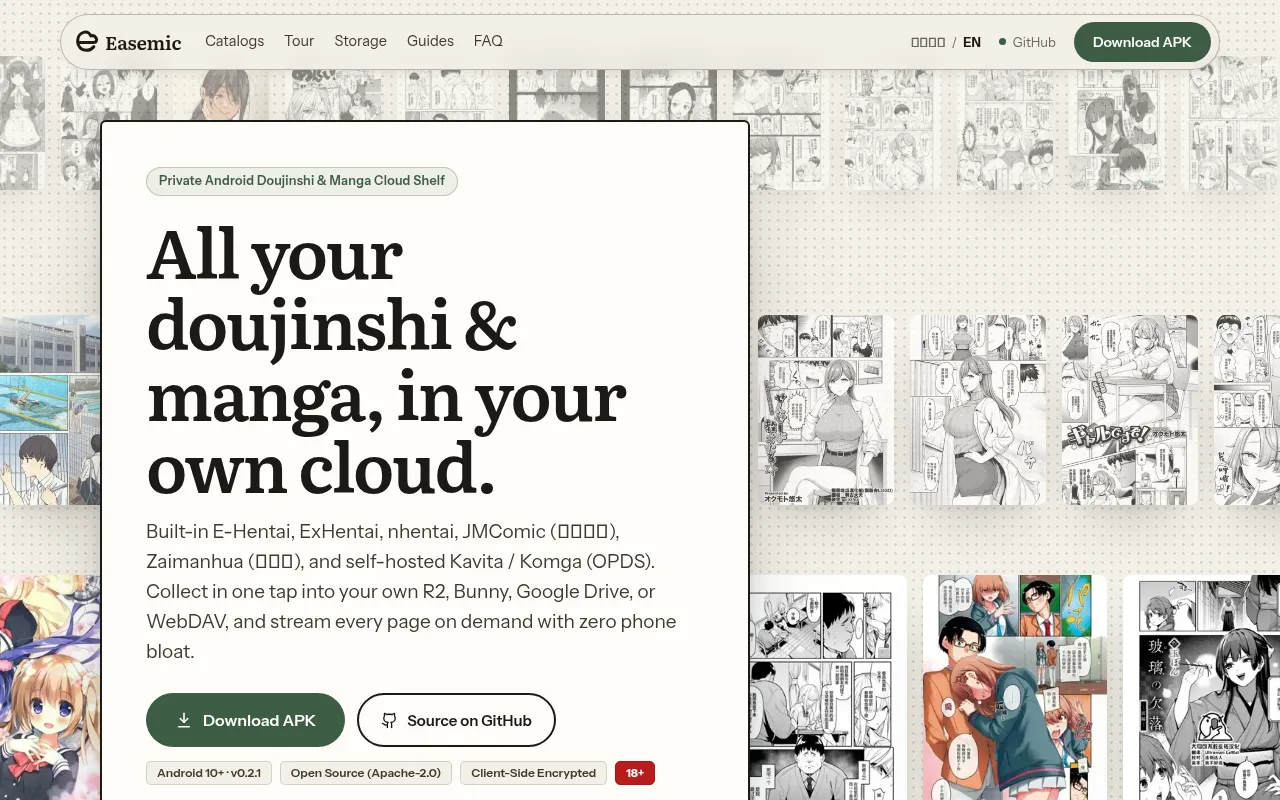Click the GitHub cat icon
The width and height of the screenshot is (1280, 800).
(x=390, y=720)
